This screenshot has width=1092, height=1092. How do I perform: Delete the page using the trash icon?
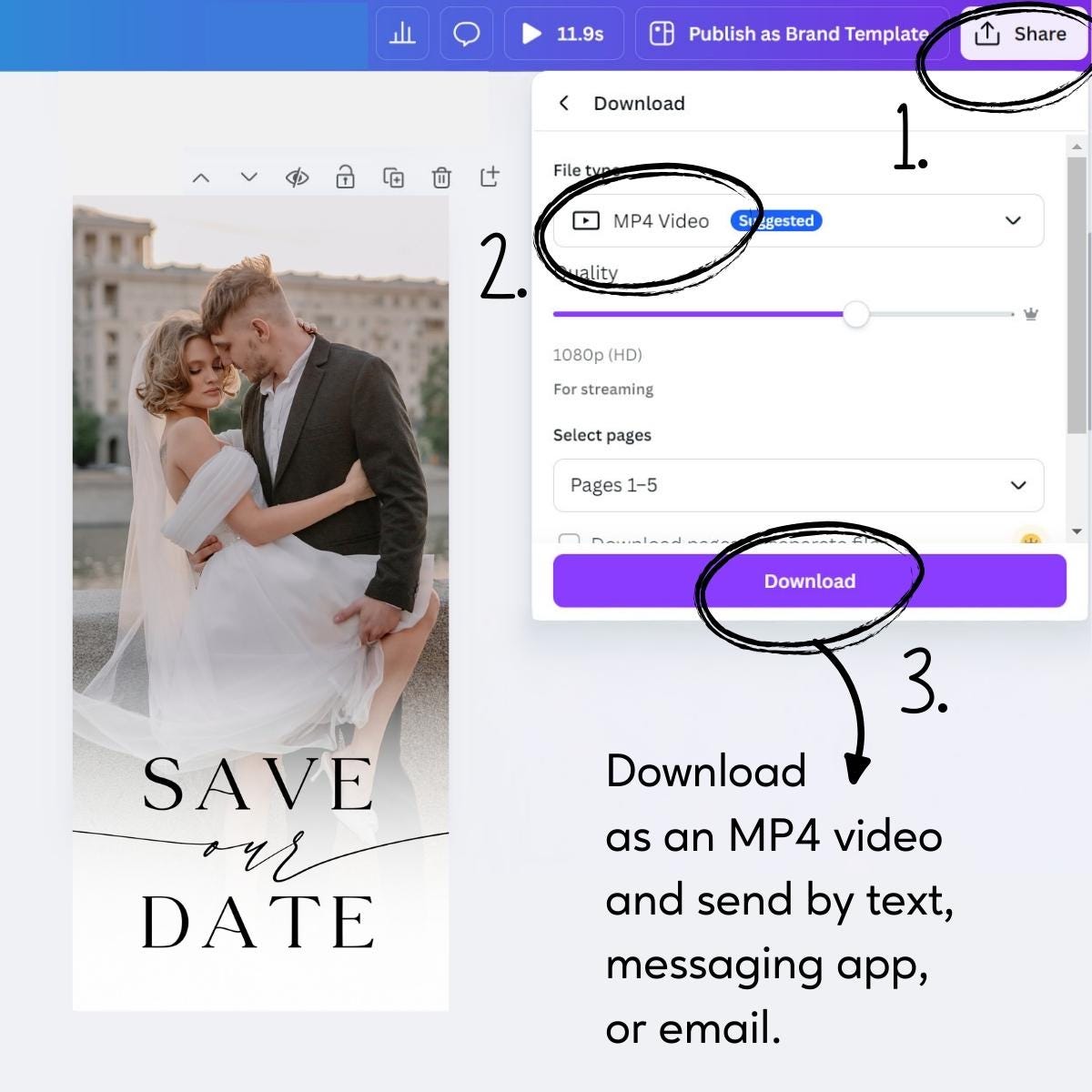tap(443, 177)
